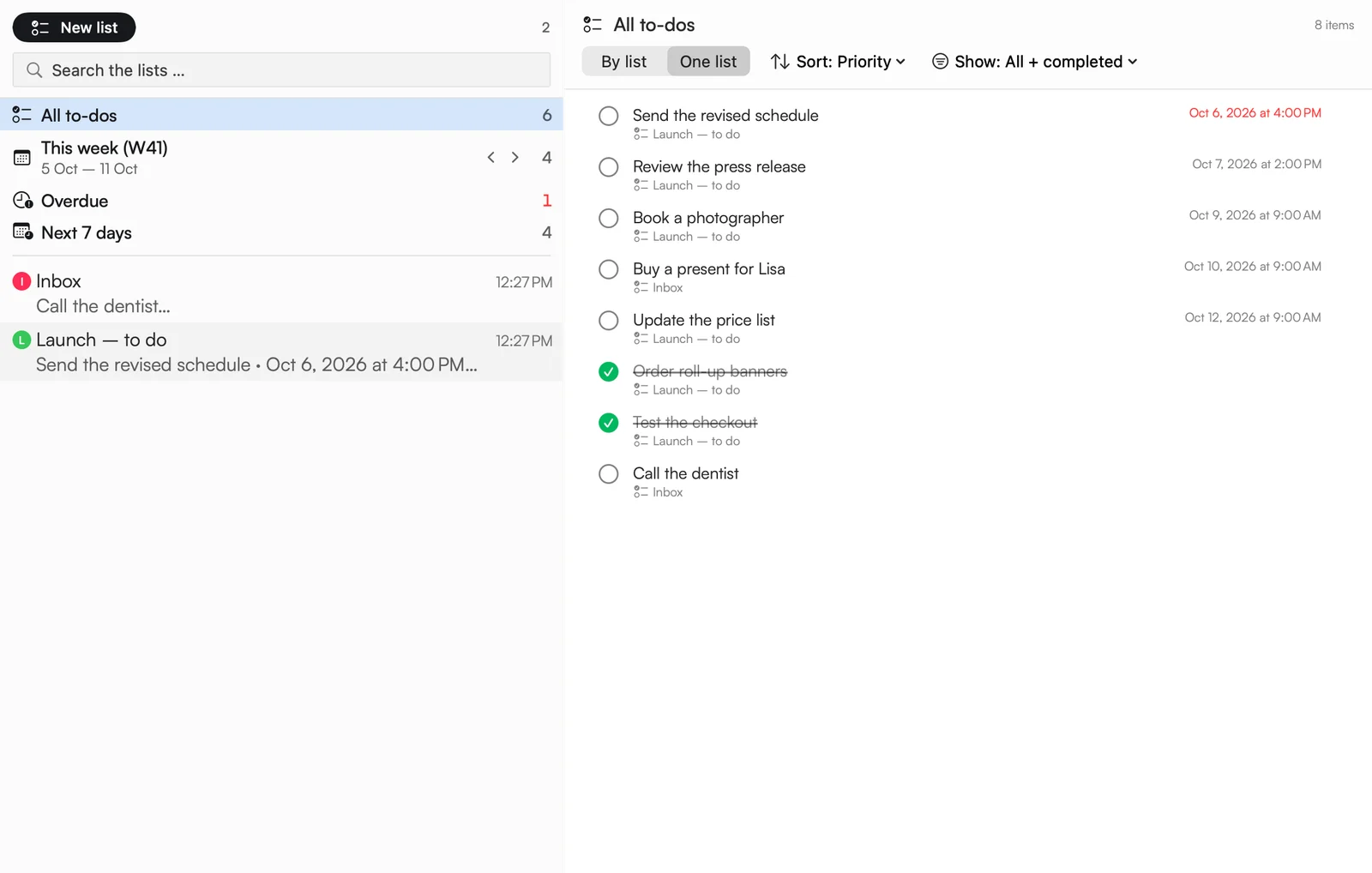Check off Review the press release

(x=608, y=167)
